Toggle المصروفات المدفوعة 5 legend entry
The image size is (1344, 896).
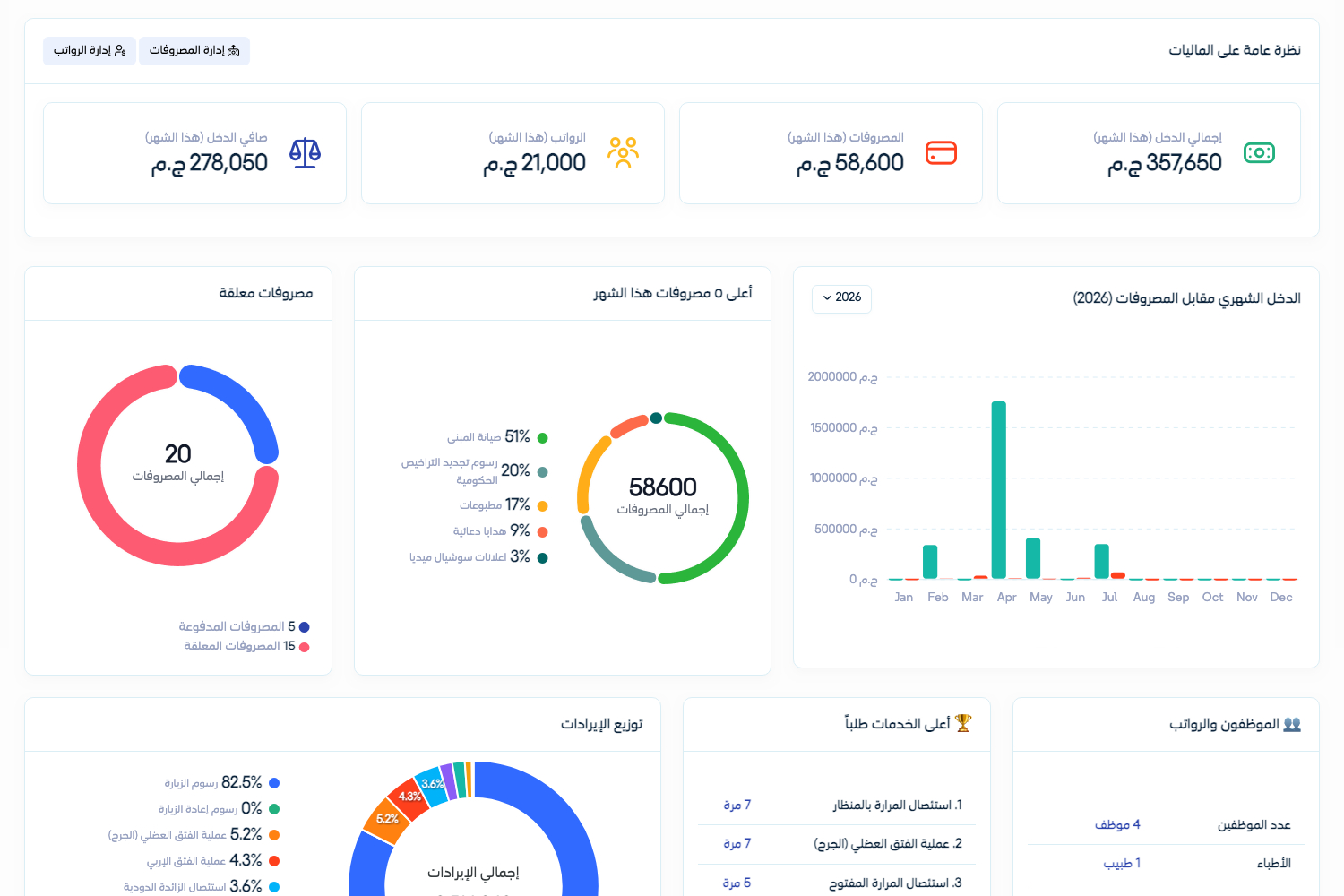[244, 626]
